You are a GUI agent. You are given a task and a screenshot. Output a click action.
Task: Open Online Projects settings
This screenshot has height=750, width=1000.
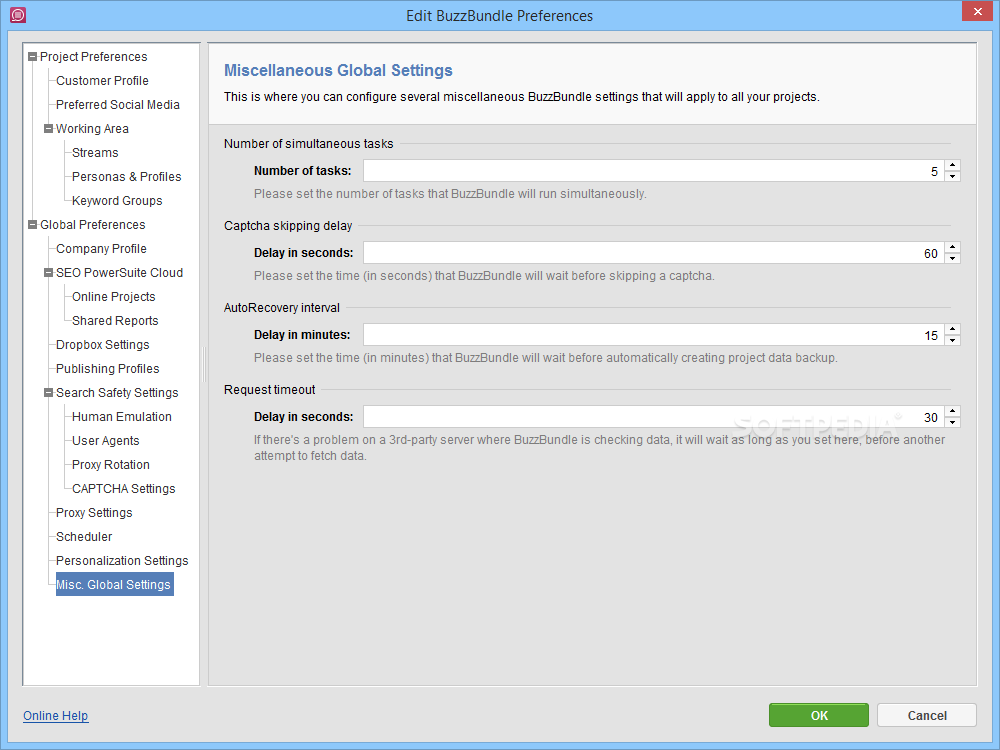click(x=114, y=297)
